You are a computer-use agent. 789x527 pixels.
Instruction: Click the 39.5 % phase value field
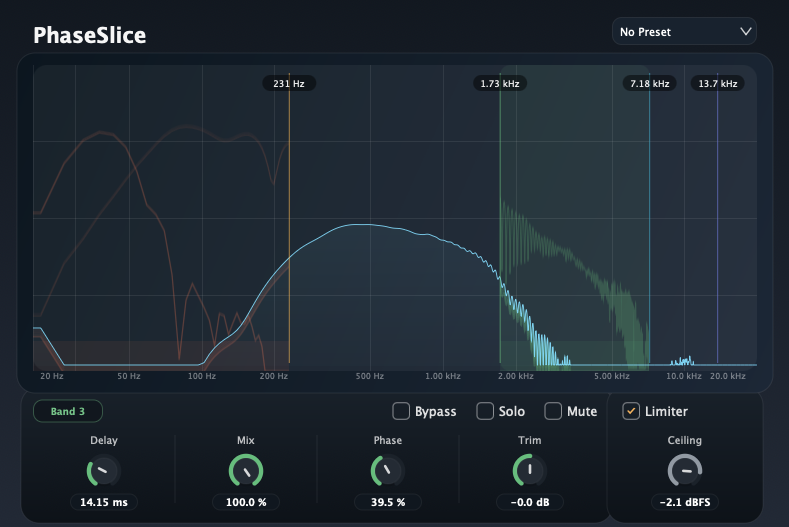387,502
